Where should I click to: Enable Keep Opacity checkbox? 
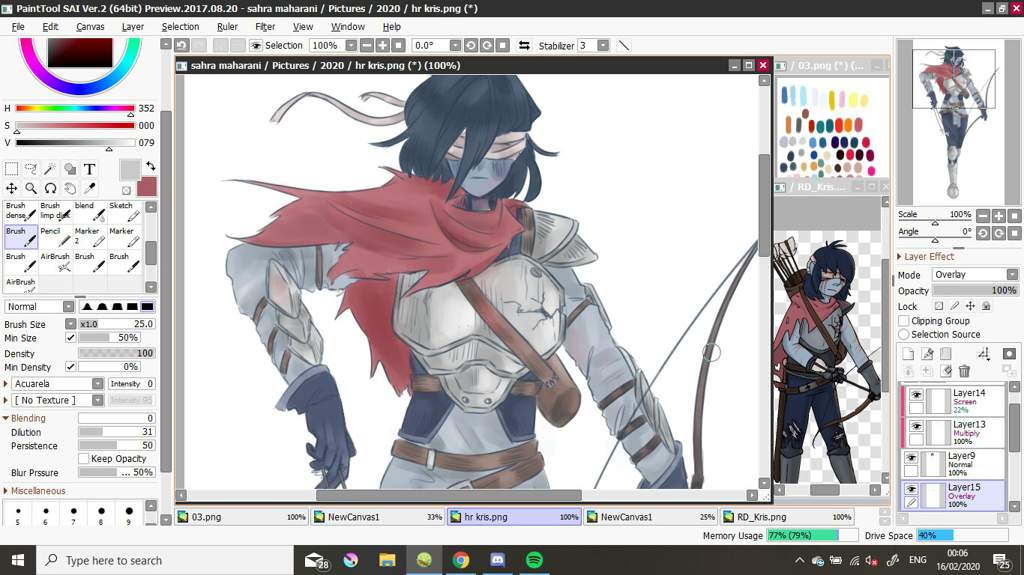coord(84,458)
